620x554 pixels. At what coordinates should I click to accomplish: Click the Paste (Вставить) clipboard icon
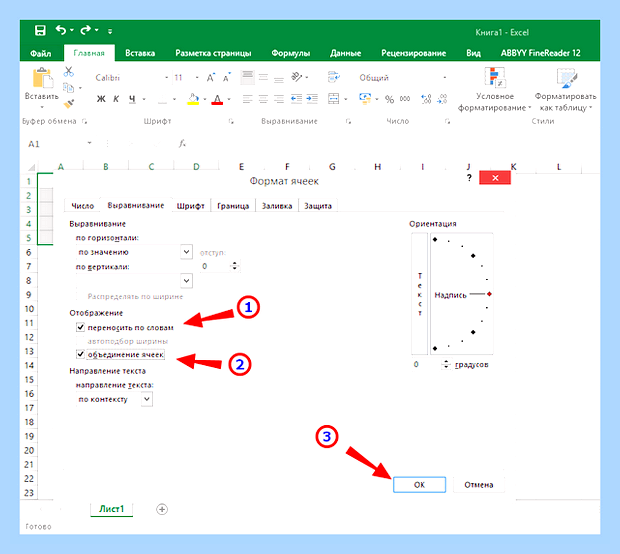point(42,78)
